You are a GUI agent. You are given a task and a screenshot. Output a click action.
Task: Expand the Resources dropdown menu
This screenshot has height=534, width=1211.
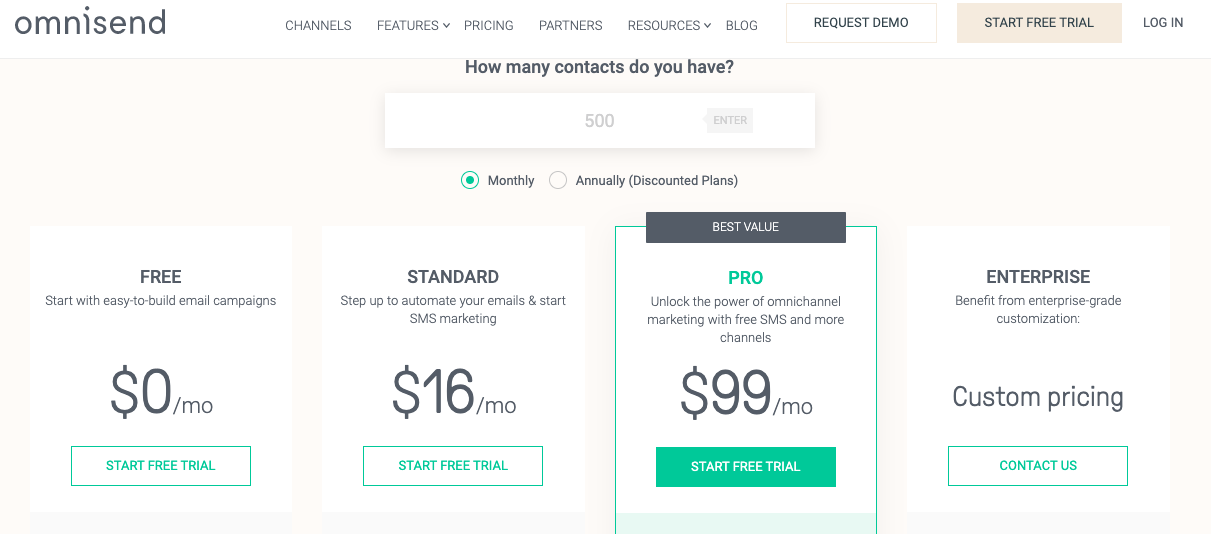click(669, 25)
